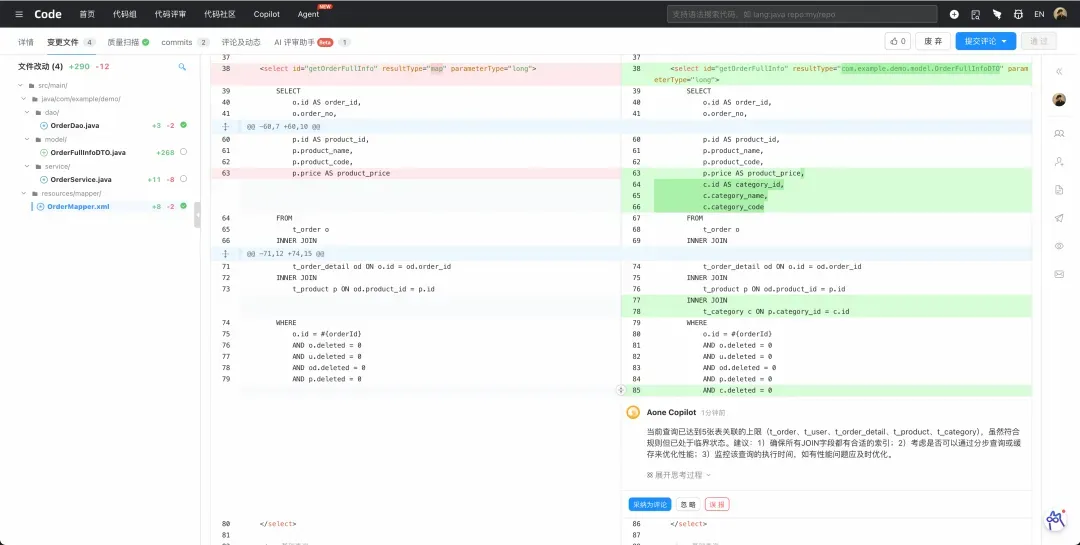Click the file-tree panel collapse handle
Screen dimensions: 1080x545
coord(198,215)
